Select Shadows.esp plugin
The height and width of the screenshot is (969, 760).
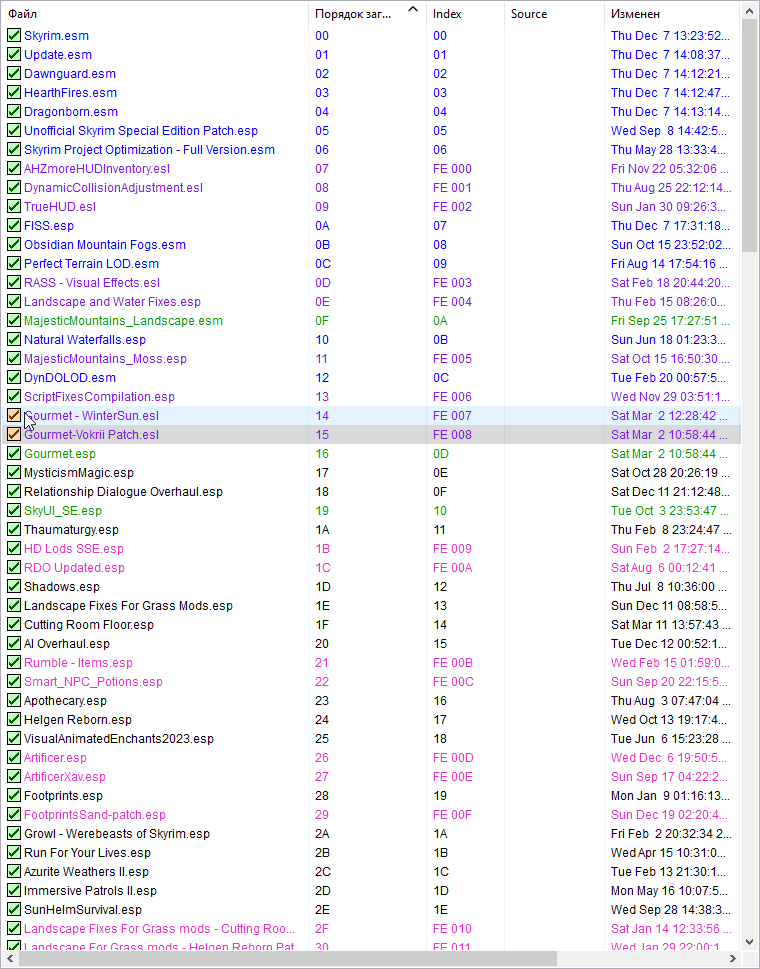tap(62, 587)
